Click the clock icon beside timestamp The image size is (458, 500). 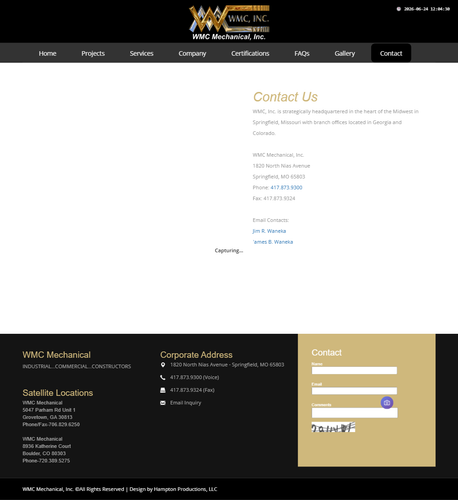point(399,9)
